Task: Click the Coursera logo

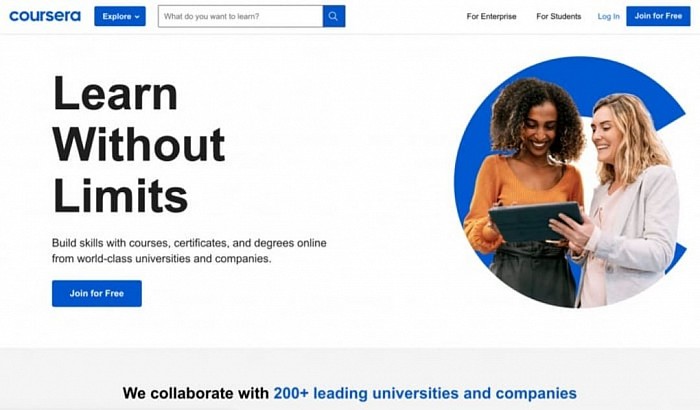Action: point(45,16)
